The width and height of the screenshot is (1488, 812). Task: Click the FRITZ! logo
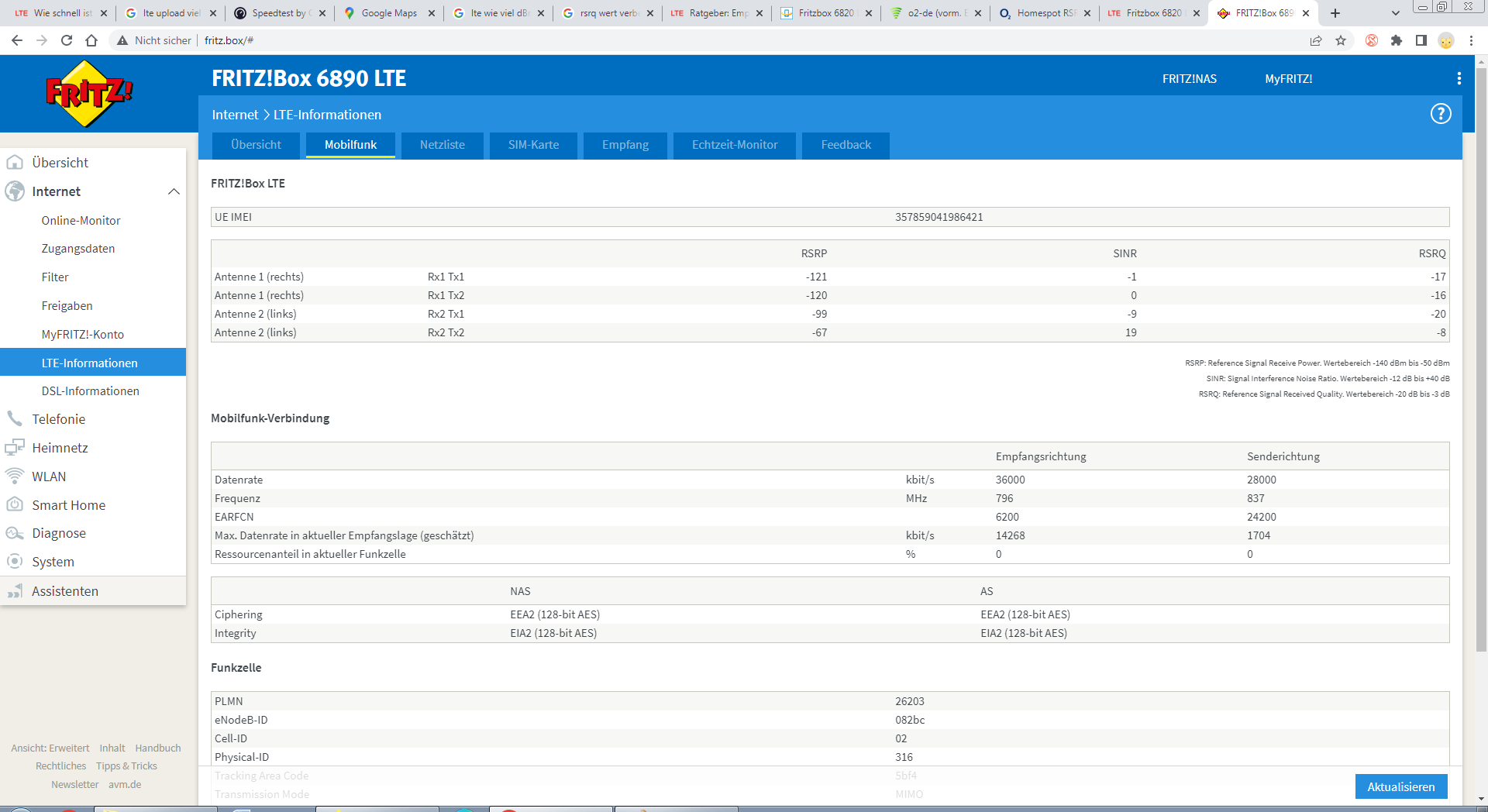pyautogui.click(x=88, y=94)
